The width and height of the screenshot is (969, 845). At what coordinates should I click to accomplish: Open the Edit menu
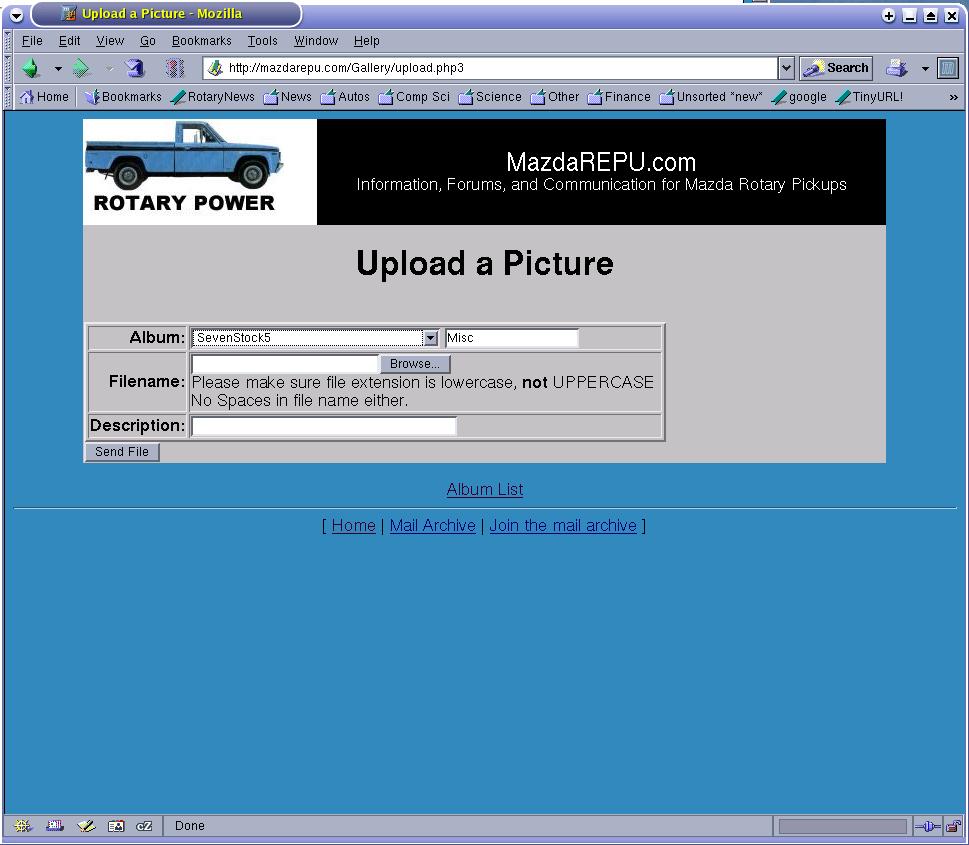[x=69, y=41]
